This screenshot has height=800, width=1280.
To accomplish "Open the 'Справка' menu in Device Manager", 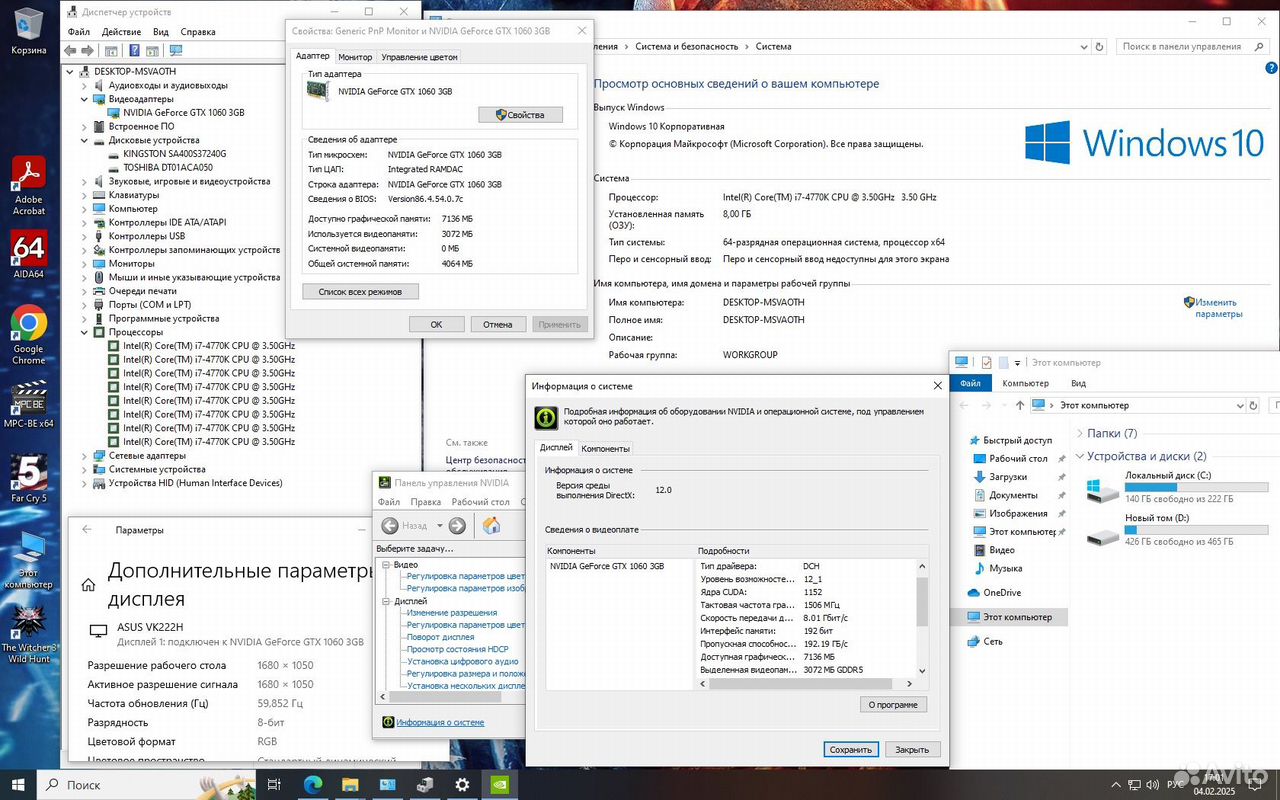I will tap(198, 32).
